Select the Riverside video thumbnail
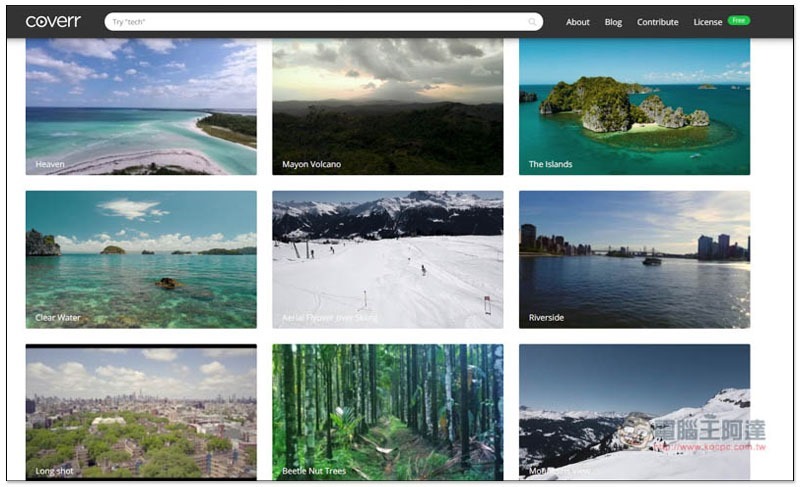The image size is (800, 487). pos(634,258)
